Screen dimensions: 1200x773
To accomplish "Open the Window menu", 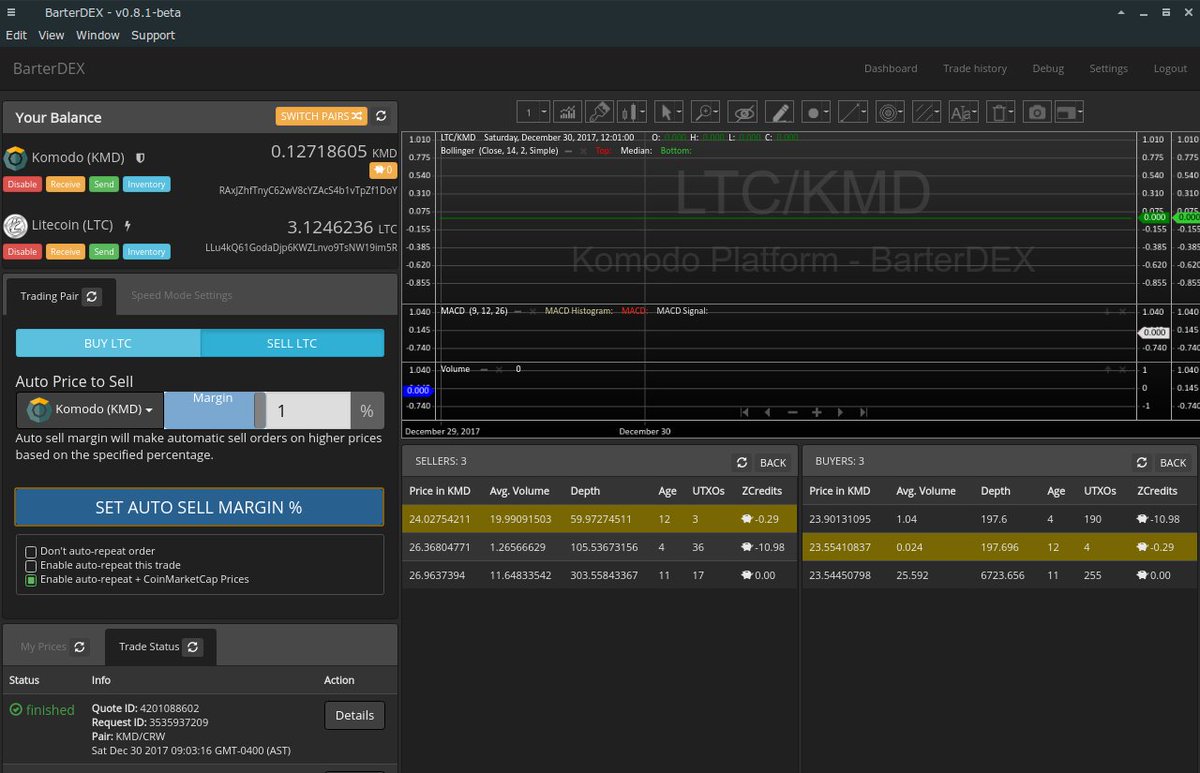I will tap(97, 35).
